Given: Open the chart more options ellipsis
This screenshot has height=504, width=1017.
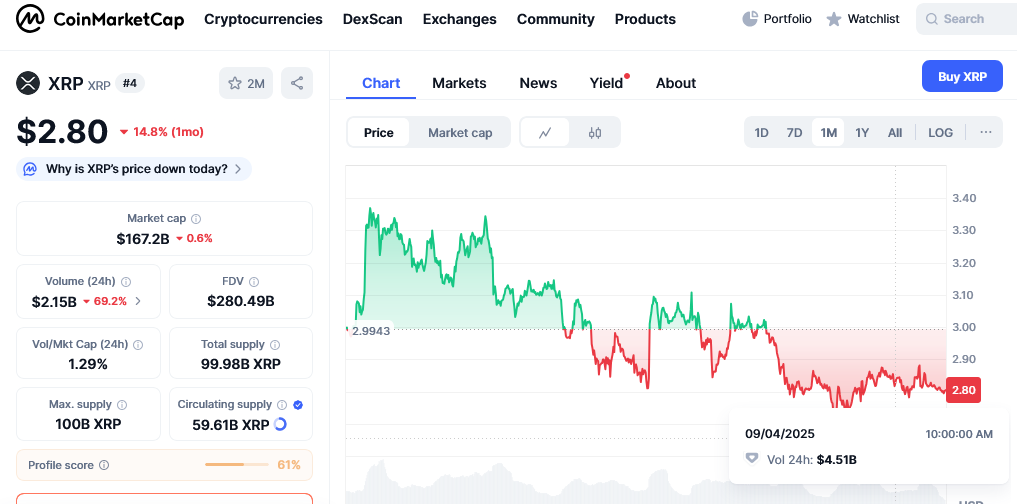Looking at the screenshot, I should pos(986,132).
